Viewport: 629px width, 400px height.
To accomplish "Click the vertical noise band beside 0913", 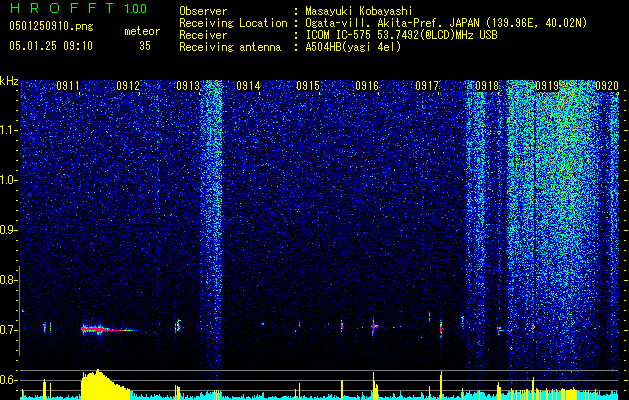I will pos(211,229).
